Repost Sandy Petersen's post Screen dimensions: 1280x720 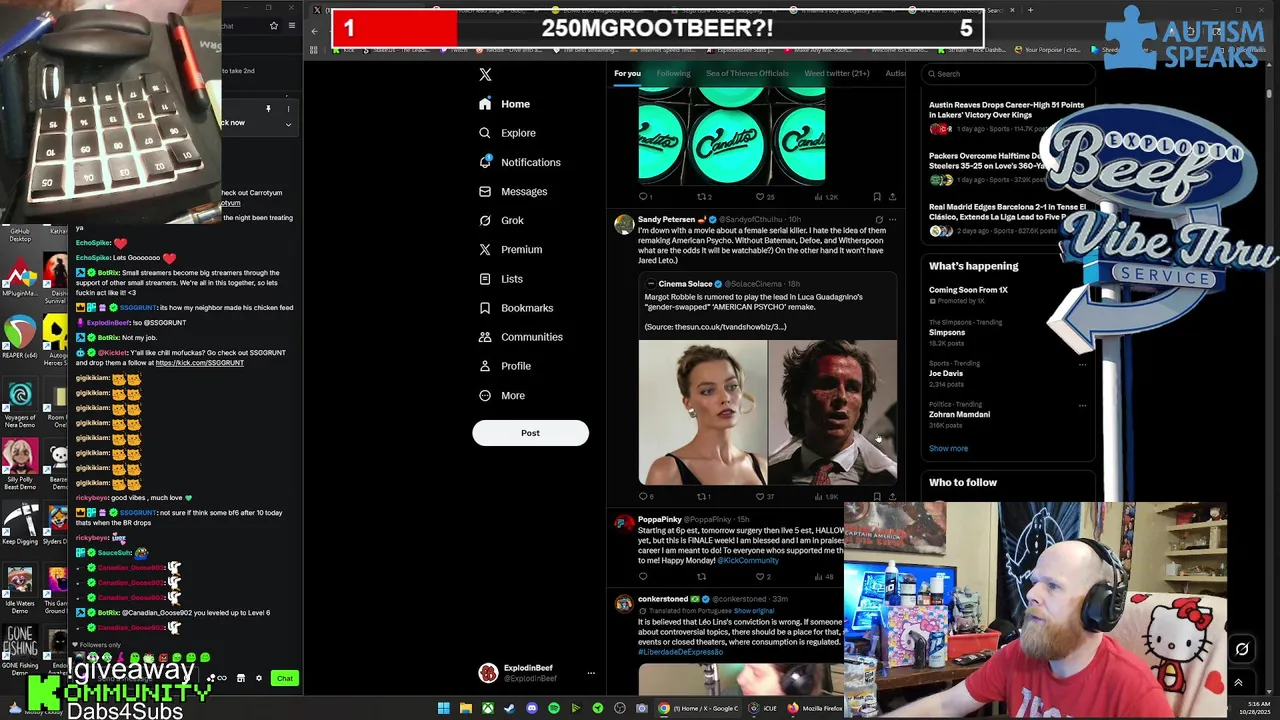[x=704, y=496]
